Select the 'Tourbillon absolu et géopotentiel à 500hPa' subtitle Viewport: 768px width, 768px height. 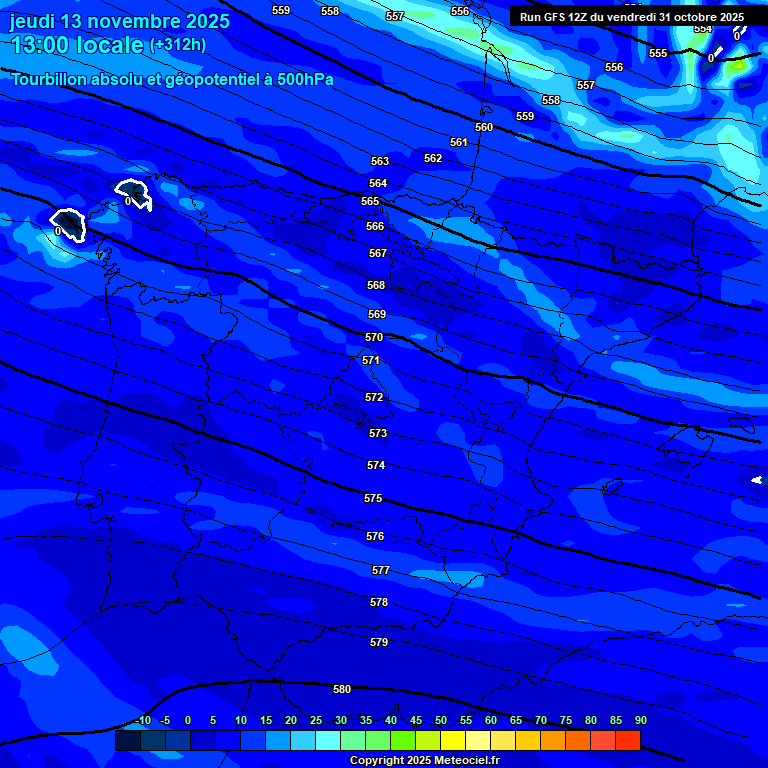click(172, 79)
